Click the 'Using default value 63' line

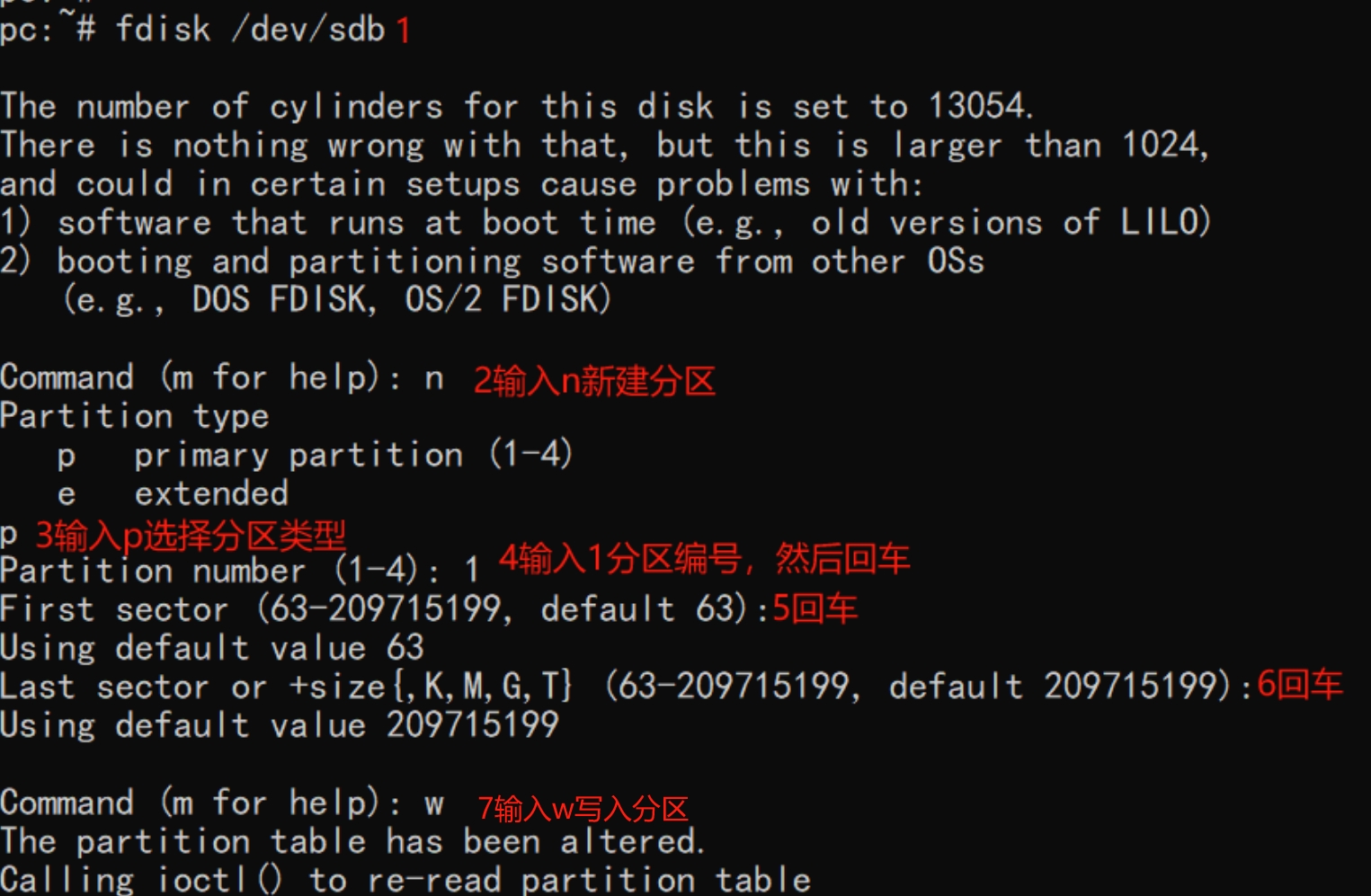212,648
